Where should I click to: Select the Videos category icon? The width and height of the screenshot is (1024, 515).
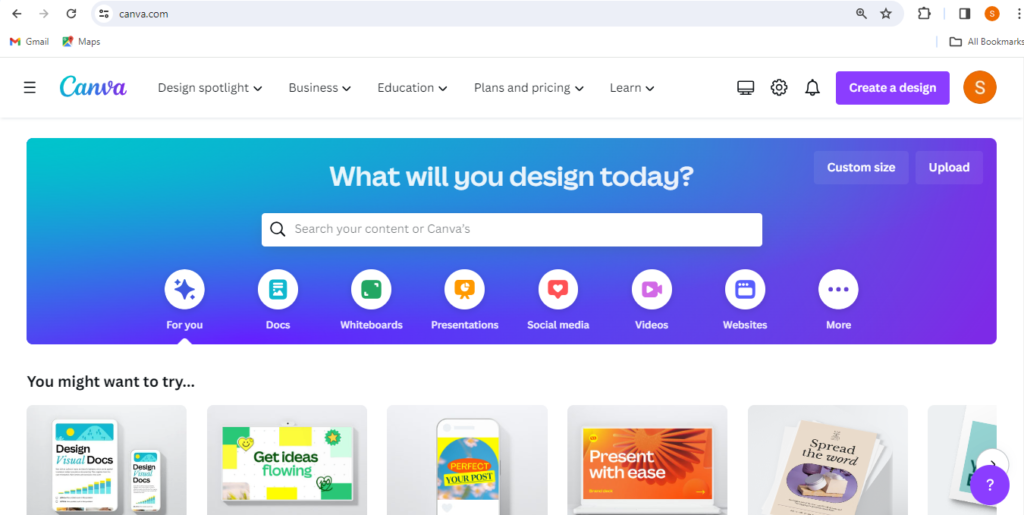[651, 289]
